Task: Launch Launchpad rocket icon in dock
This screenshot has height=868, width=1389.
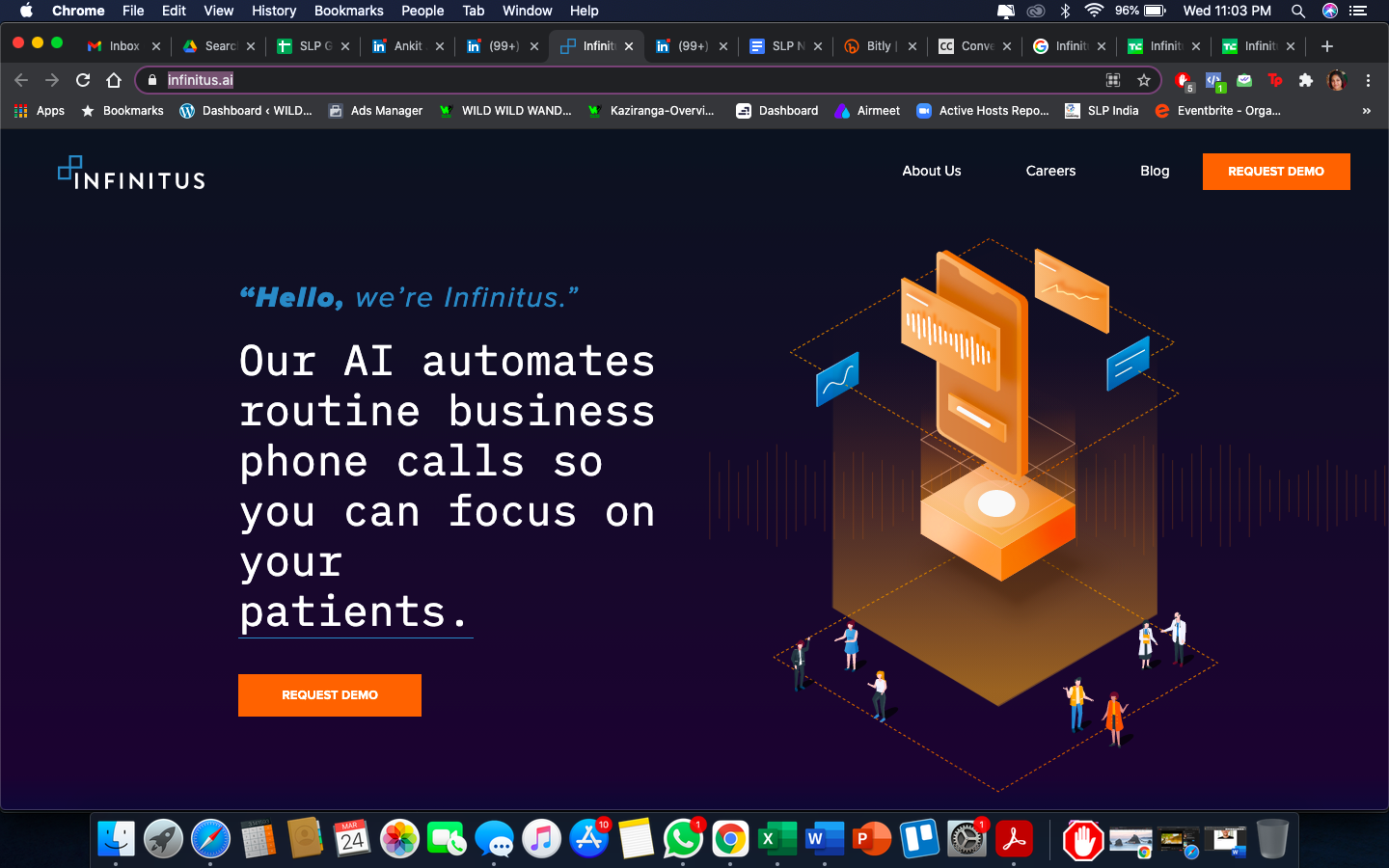Action: [163, 838]
